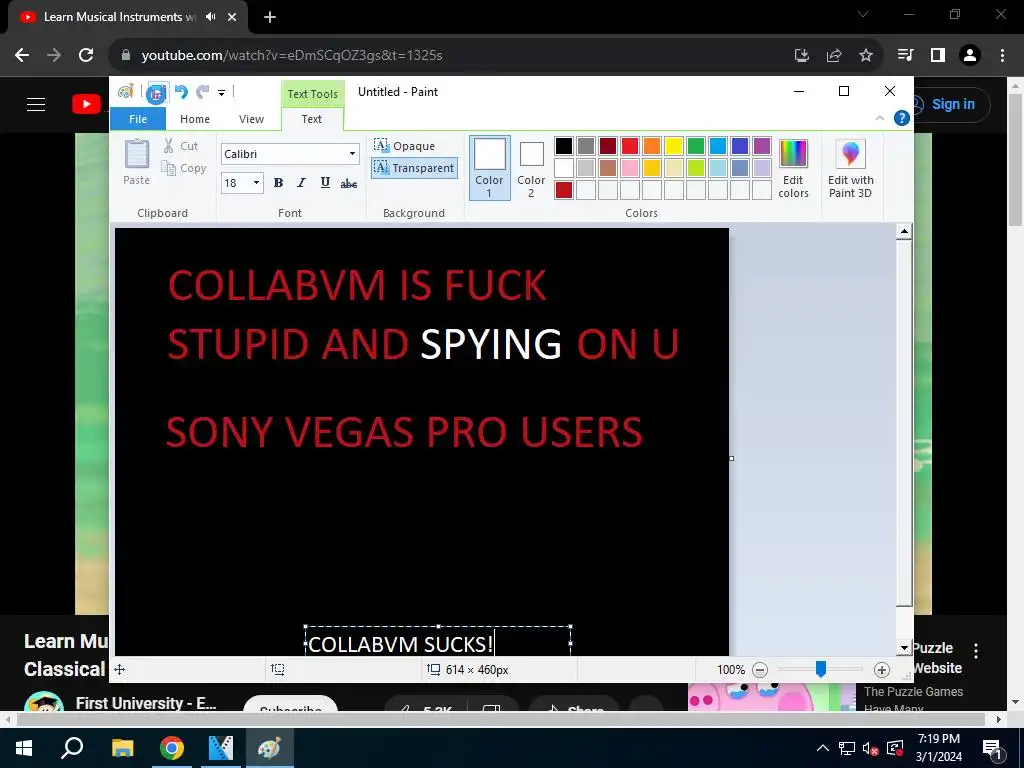Open more options dots beside Puzzle video

976,650
